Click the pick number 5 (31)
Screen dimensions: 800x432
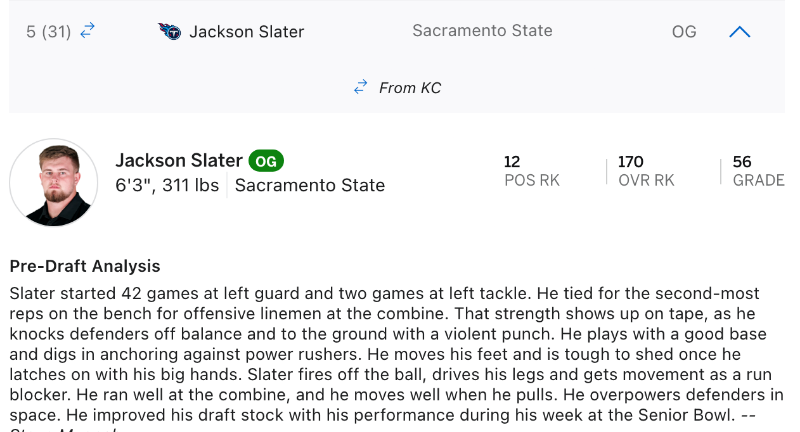[48, 32]
